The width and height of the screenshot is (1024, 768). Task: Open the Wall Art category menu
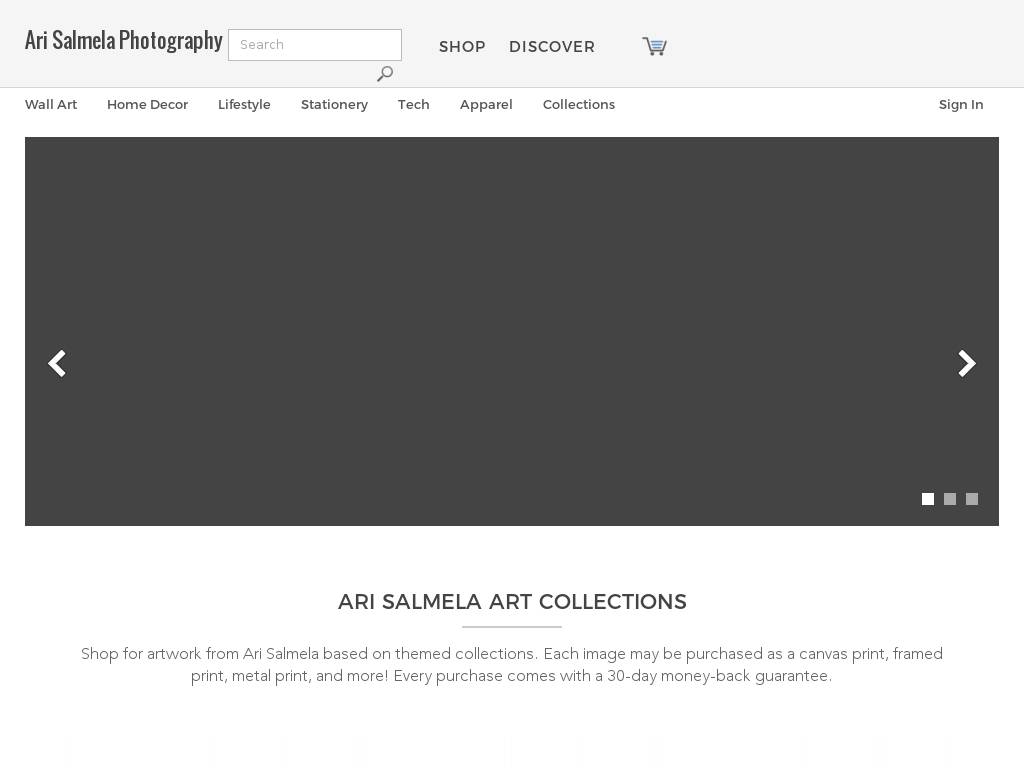point(51,104)
